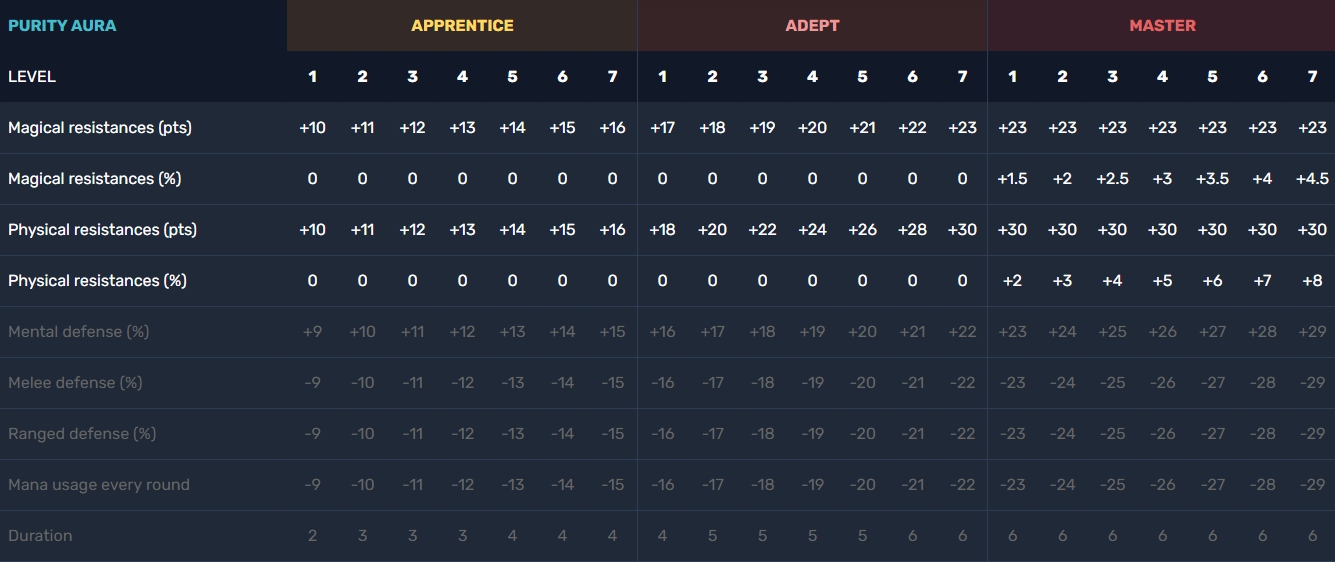
Task: Select the Melee defense (%) row label
Action: click(x=75, y=383)
